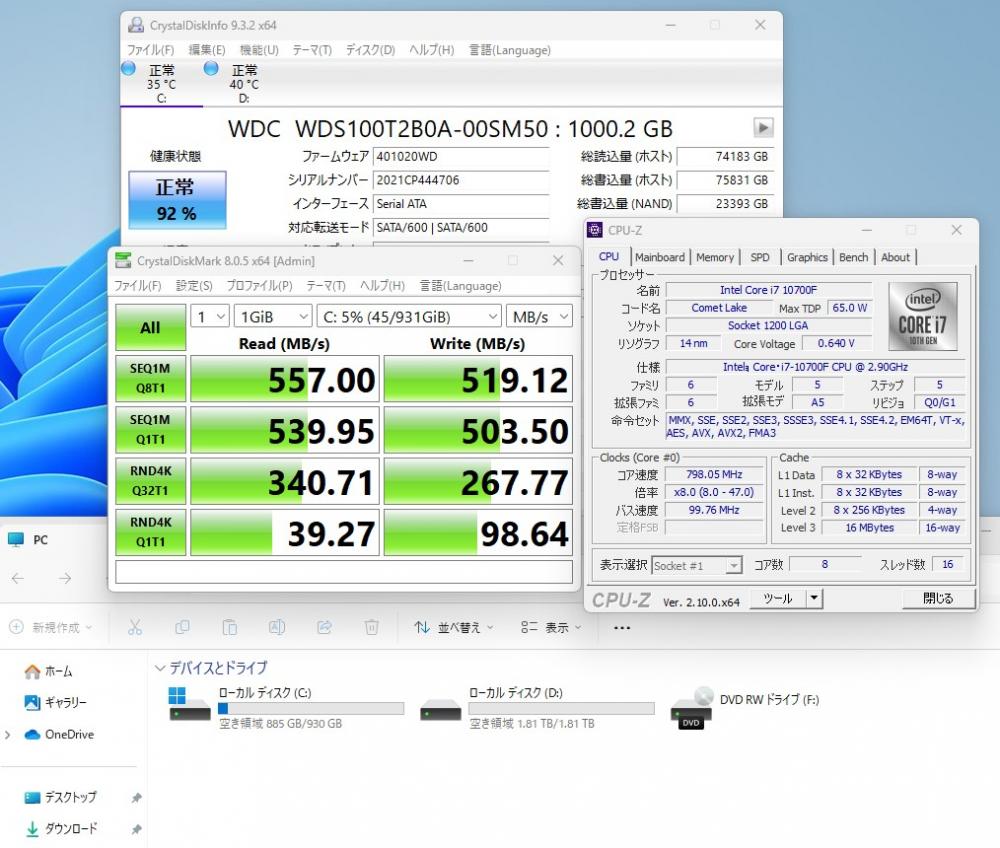Switch to the SPD tab in CPU-Z
Viewport: 1000px width, 848px height.
760,257
